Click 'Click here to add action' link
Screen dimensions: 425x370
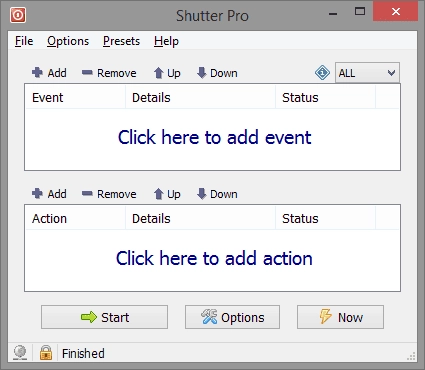pyautogui.click(x=214, y=258)
